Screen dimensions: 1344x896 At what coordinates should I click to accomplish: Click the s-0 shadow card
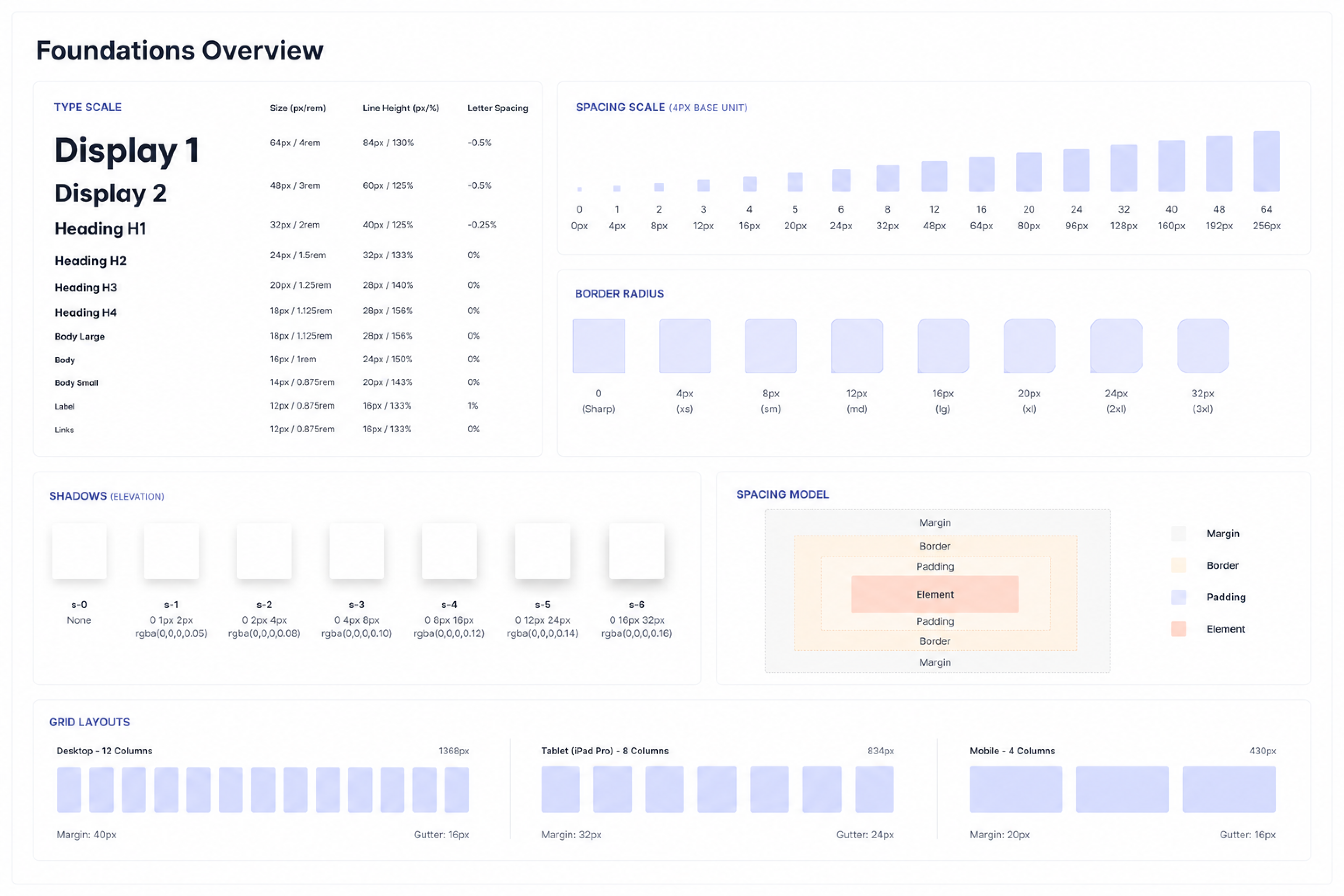pyautogui.click(x=79, y=551)
